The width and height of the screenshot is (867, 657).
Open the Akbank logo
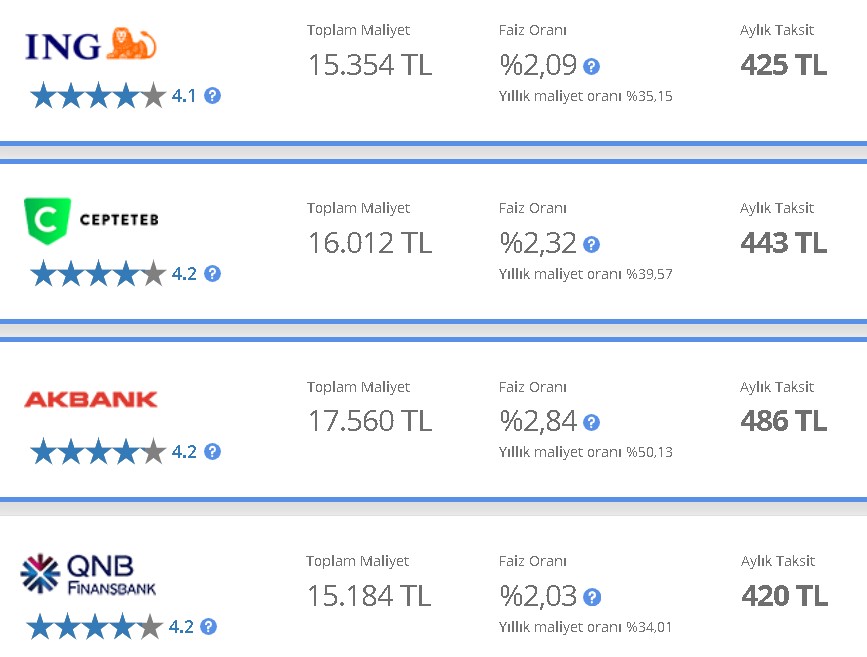coord(91,399)
